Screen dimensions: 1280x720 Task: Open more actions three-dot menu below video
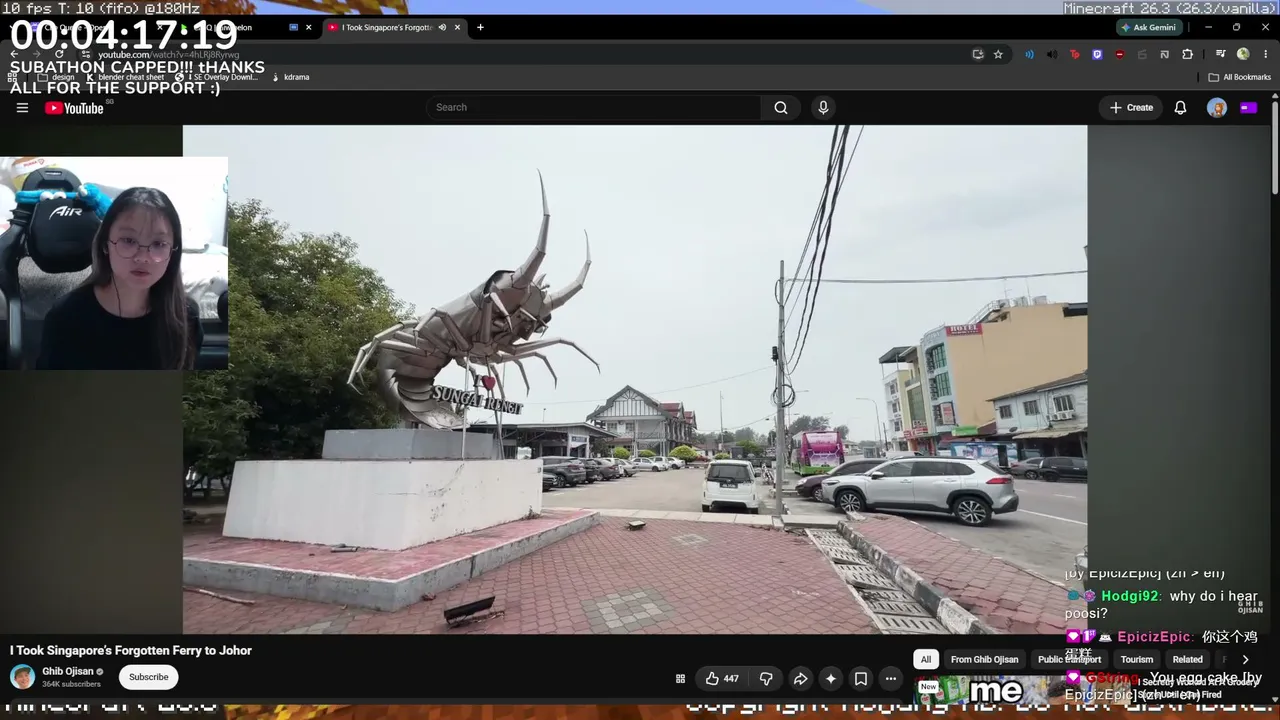tap(890, 679)
